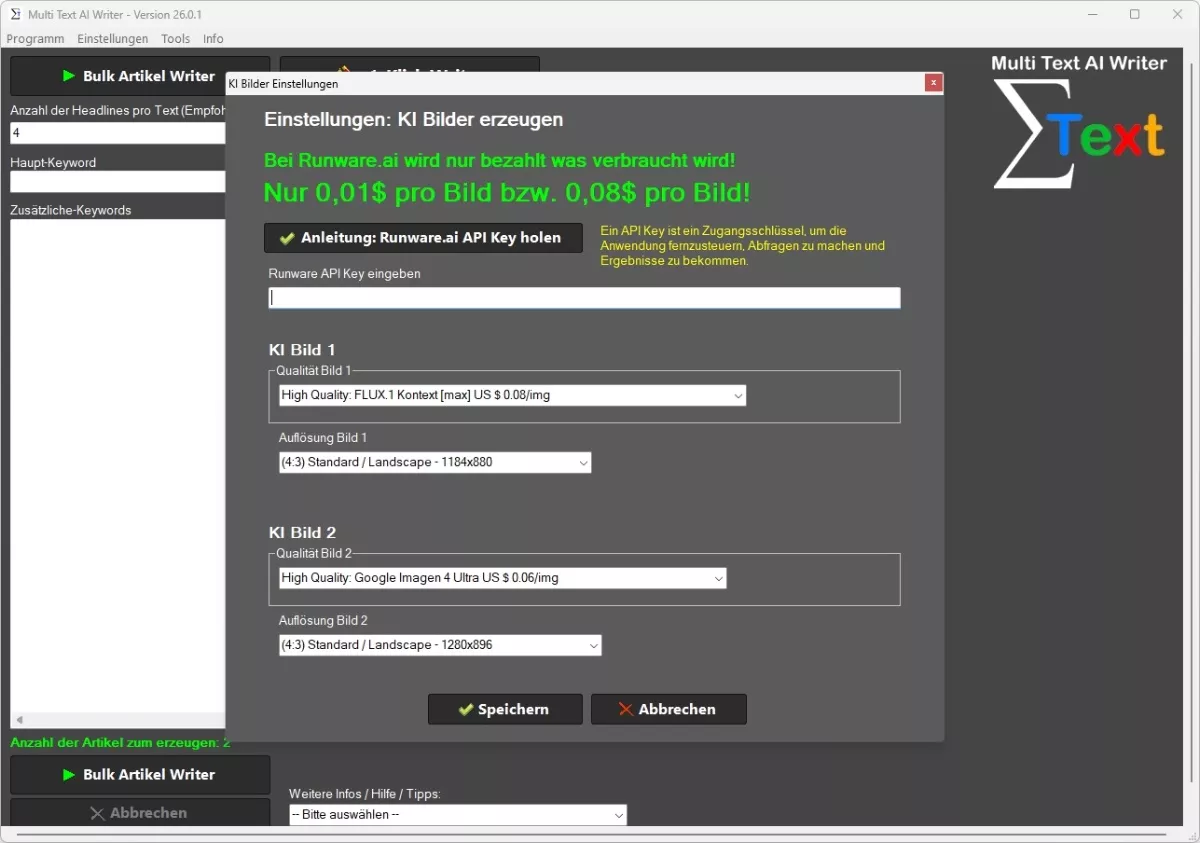Open the Qualität Bild 1 dropdown
The width and height of the screenshot is (1200, 843).
point(512,395)
